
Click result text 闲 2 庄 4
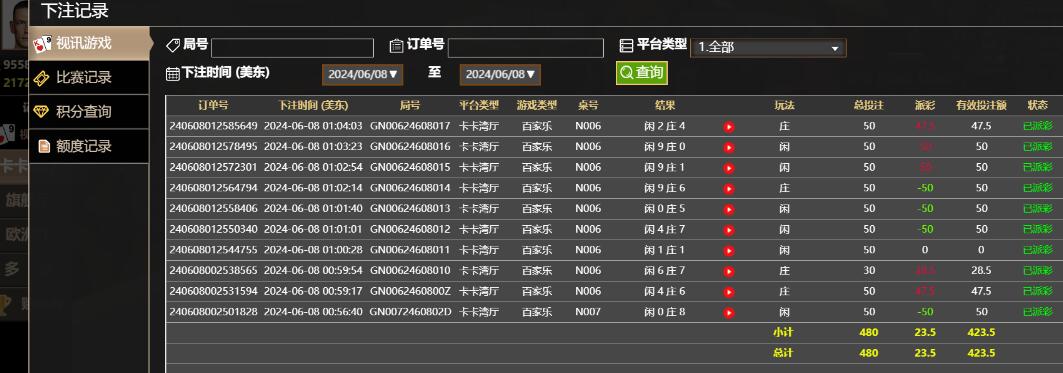coord(664,126)
